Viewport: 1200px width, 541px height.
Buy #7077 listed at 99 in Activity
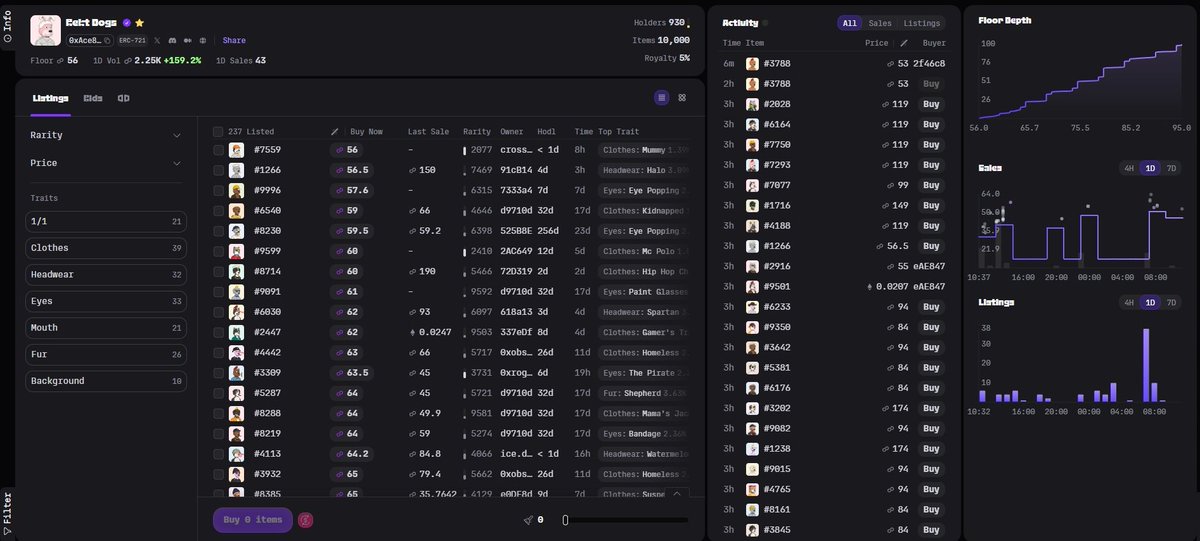click(931, 185)
